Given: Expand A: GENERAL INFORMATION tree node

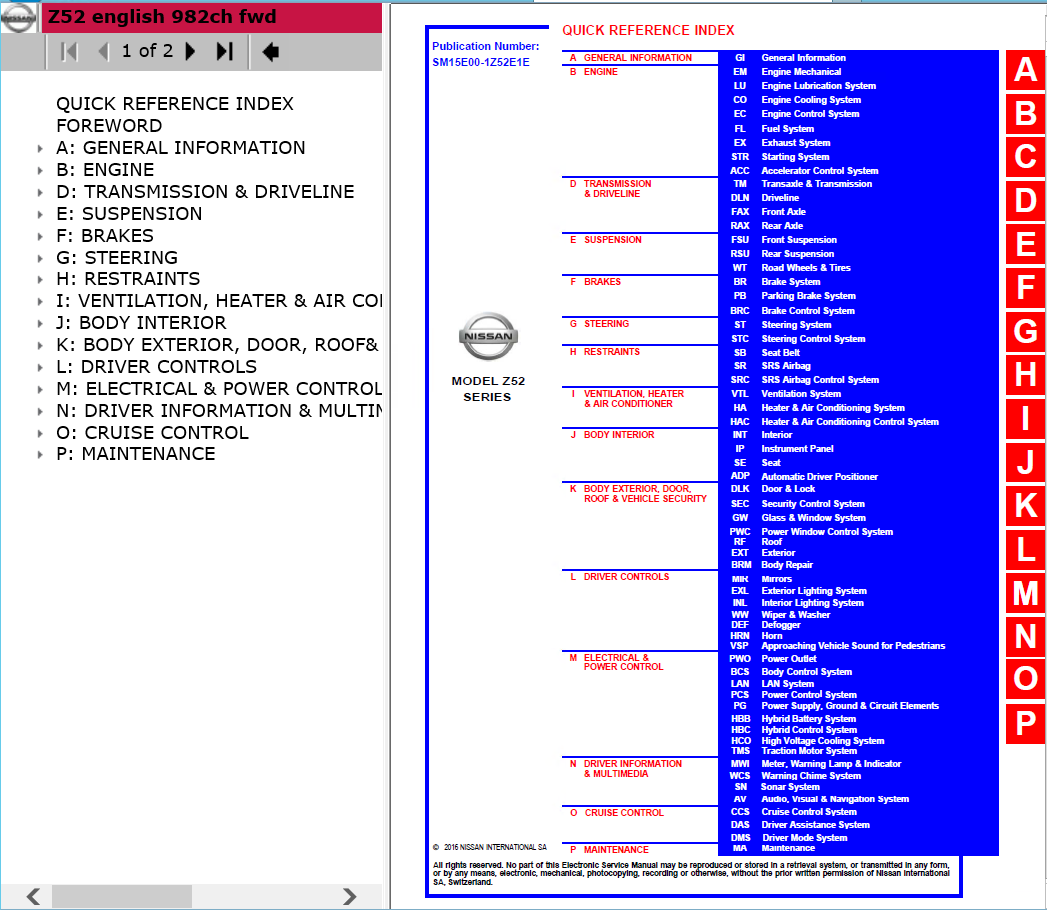Looking at the screenshot, I should pos(40,148).
